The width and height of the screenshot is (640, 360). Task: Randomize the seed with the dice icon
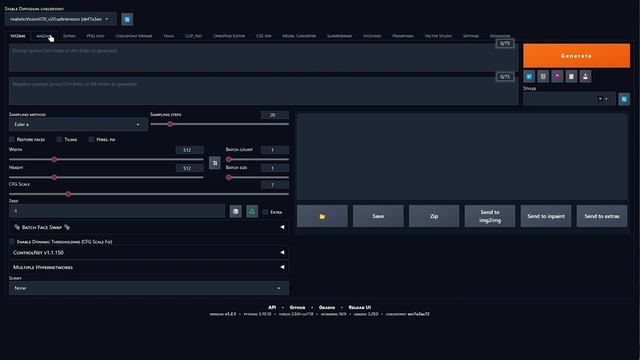[236, 211]
